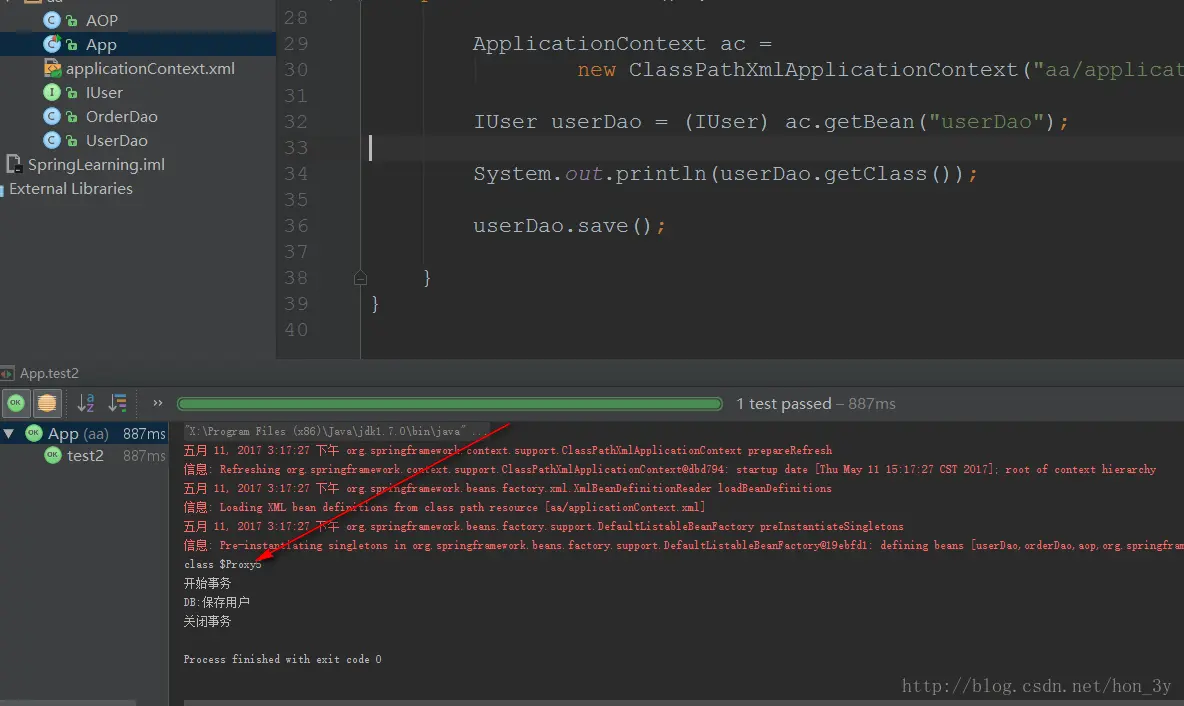This screenshot has height=706, width=1184.
Task: Click the '开始事务' console output line
Action: [x=207, y=583]
